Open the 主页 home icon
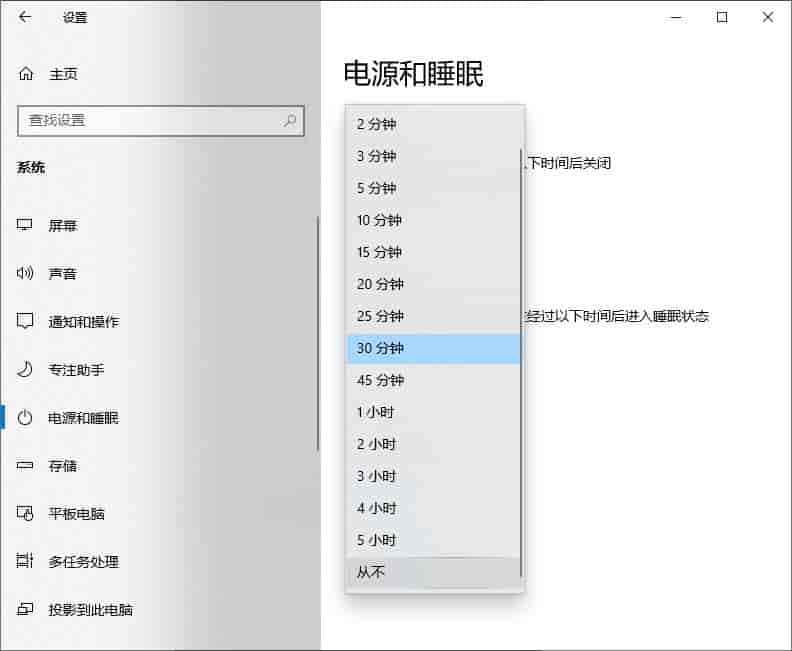 (x=26, y=74)
